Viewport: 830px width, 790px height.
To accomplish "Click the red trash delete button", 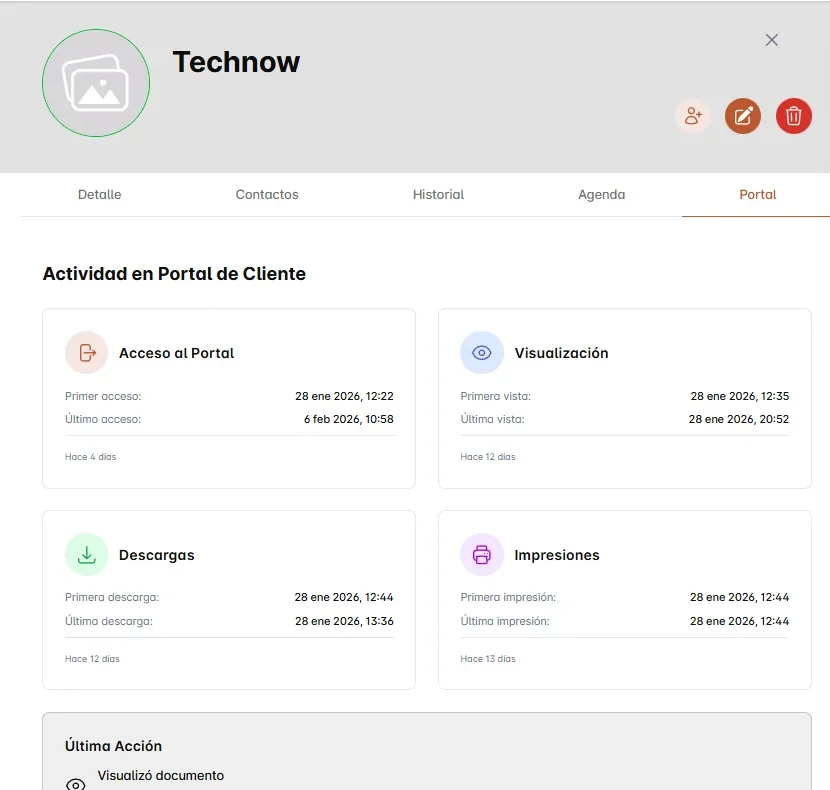I will (x=793, y=116).
